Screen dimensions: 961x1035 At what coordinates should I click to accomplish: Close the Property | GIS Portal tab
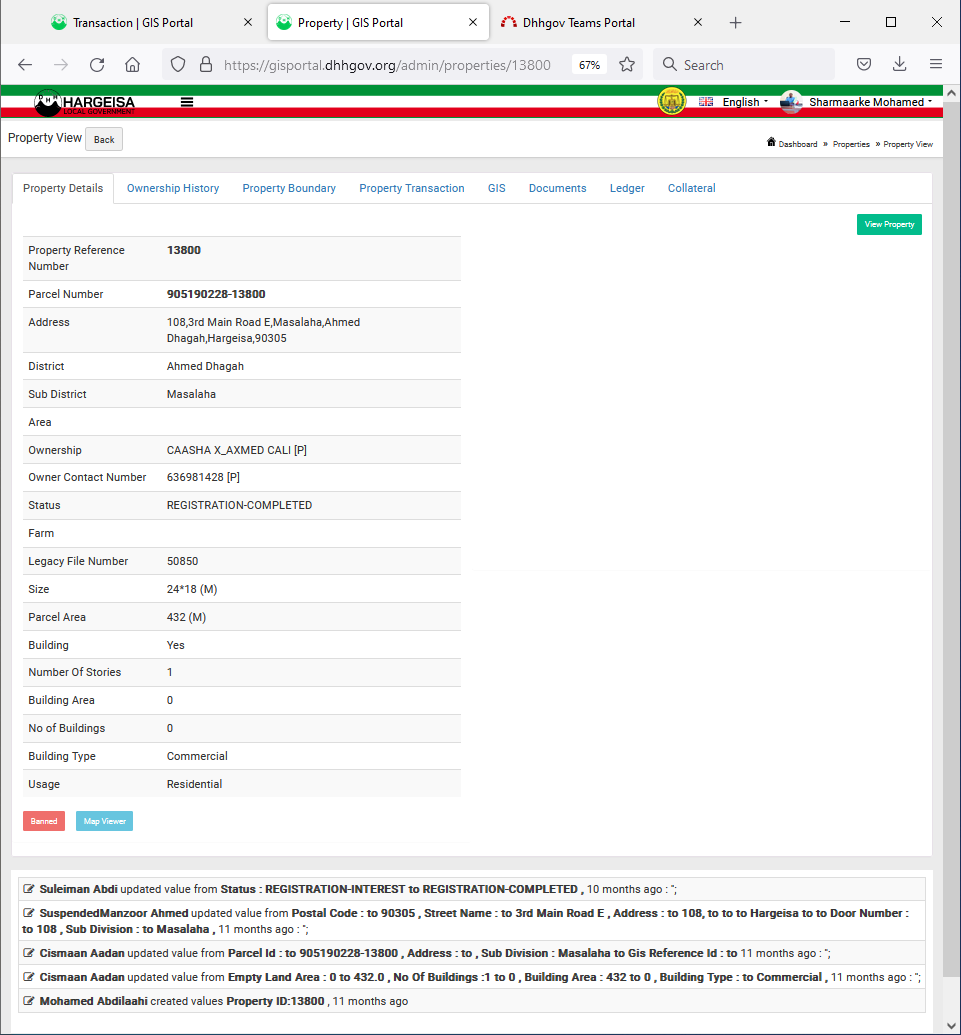pos(473,22)
